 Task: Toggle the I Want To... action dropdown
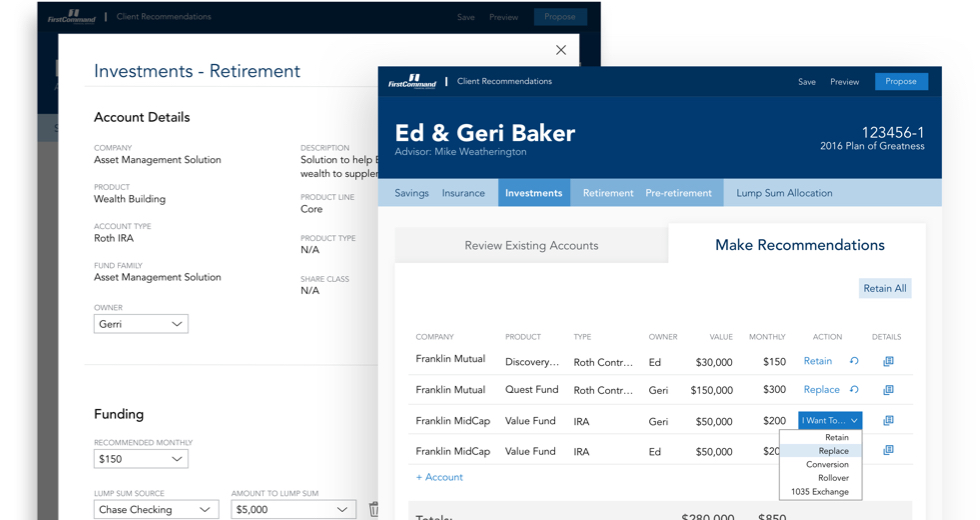click(x=830, y=421)
